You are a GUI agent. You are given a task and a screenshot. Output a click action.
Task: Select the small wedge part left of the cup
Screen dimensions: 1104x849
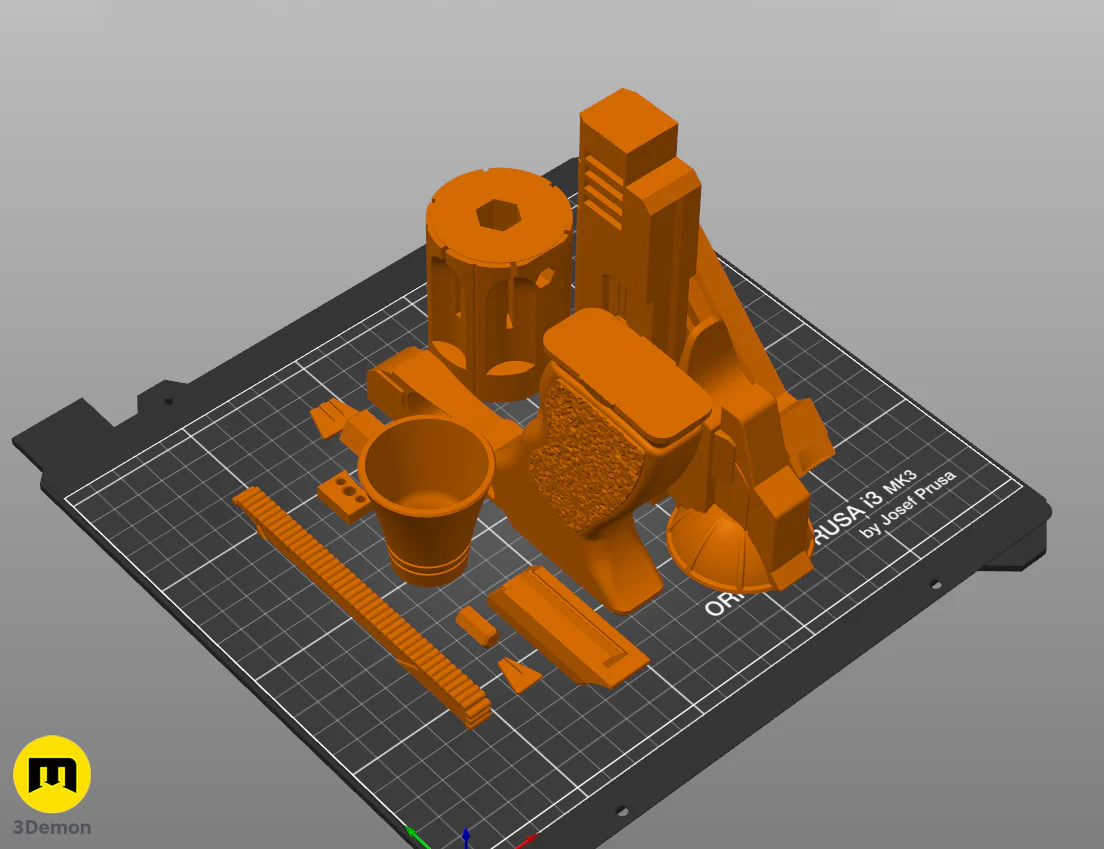pos(330,417)
